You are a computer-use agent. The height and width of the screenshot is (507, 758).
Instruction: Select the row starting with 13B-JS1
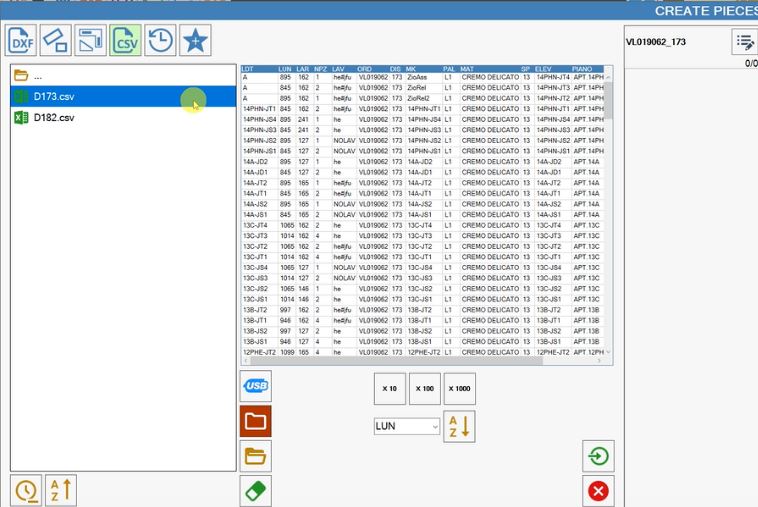coord(423,342)
